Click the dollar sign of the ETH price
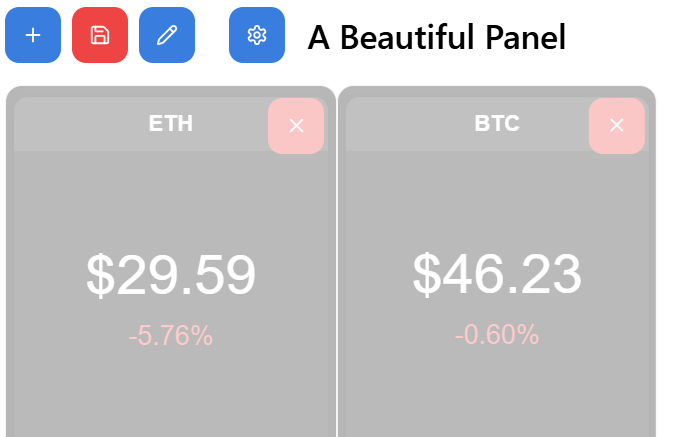 [100, 275]
